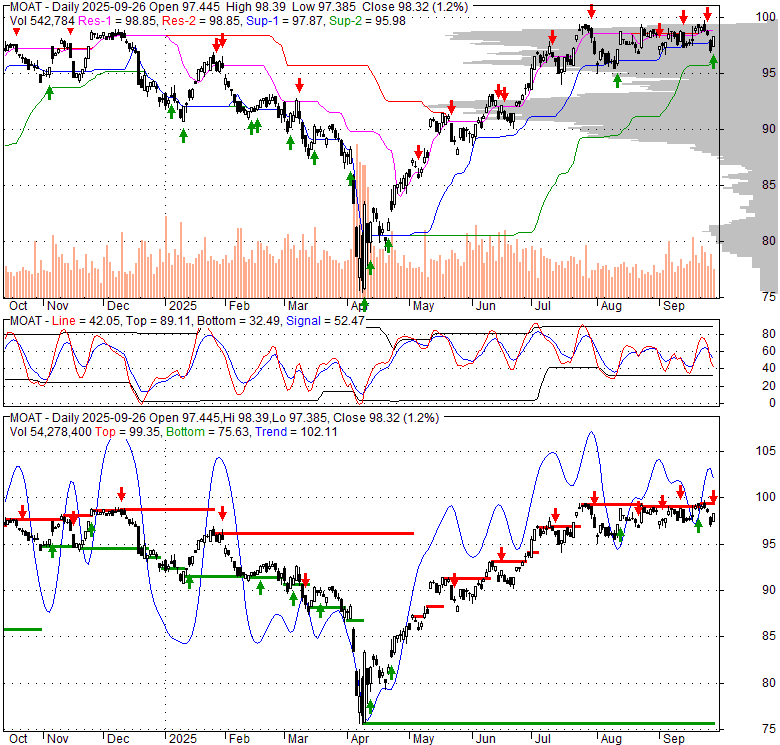Select the oscillator Top = 89.11 label
The width and height of the screenshot is (780, 745).
pos(158,321)
